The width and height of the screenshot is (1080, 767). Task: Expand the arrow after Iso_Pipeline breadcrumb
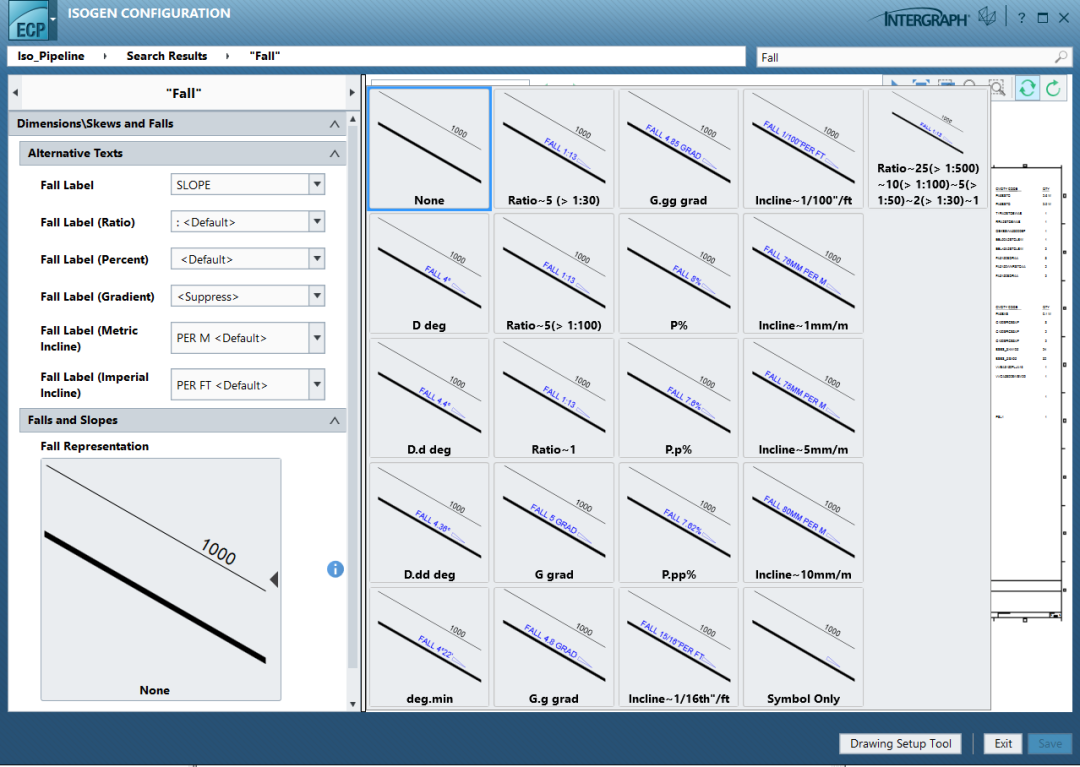pos(105,56)
